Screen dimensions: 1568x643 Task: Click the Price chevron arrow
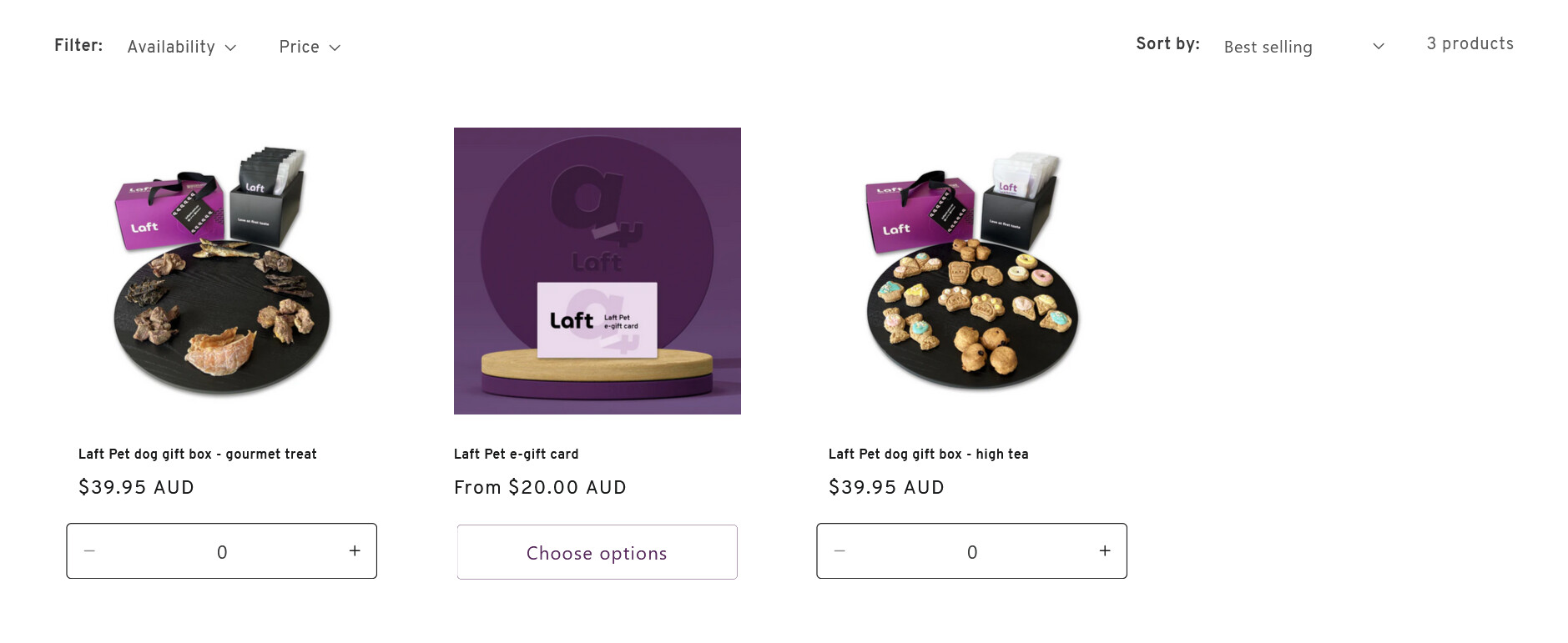click(335, 48)
